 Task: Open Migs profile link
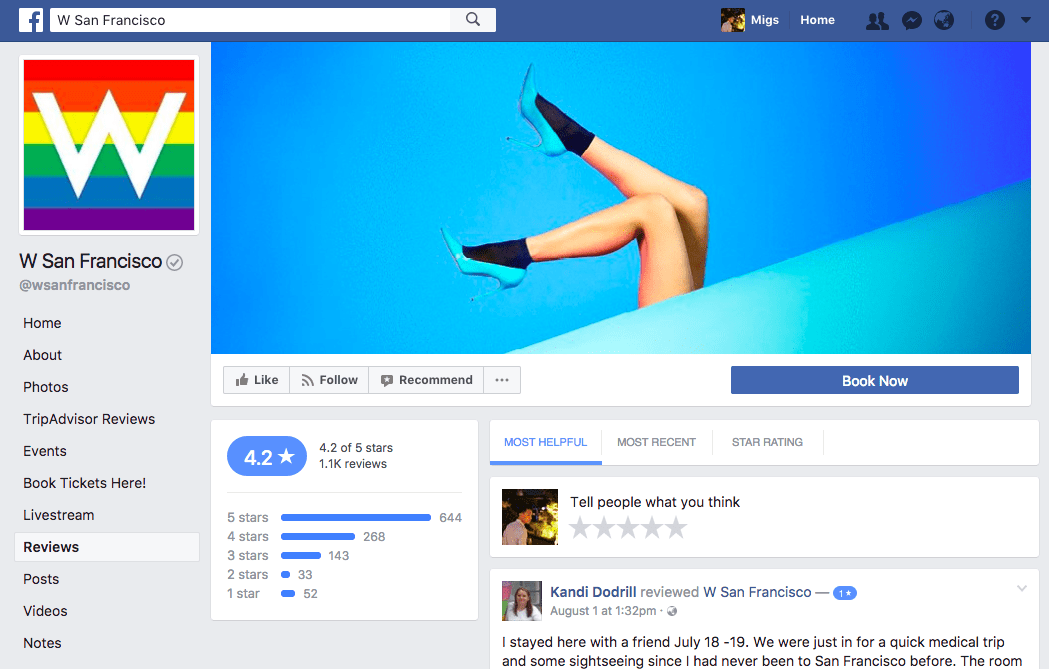pyautogui.click(x=765, y=20)
